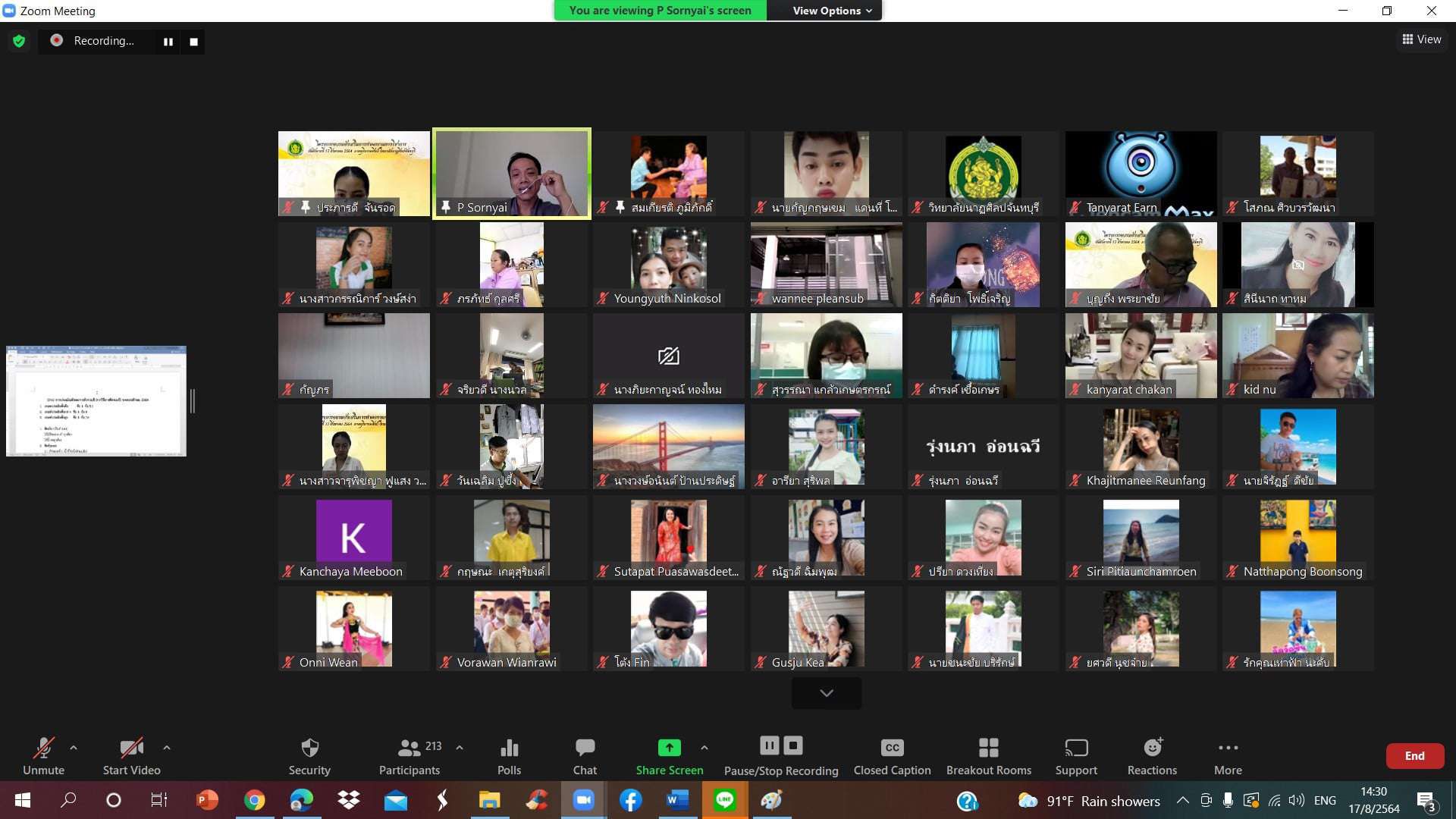1456x819 pixels.
Task: Stop the recording in the top bar
Action: 194,42
